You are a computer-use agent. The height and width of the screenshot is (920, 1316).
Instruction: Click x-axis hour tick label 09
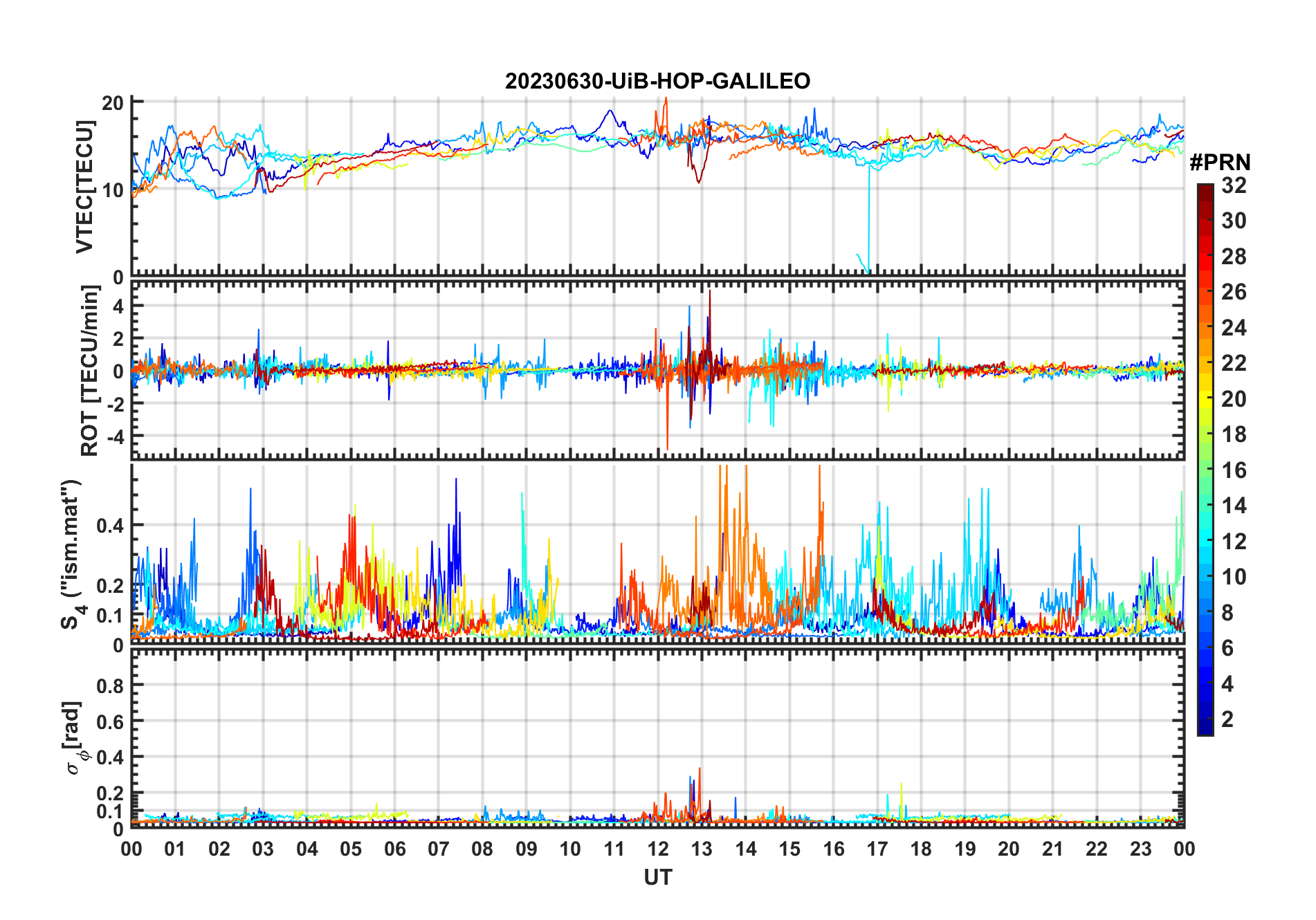pyautogui.click(x=527, y=849)
